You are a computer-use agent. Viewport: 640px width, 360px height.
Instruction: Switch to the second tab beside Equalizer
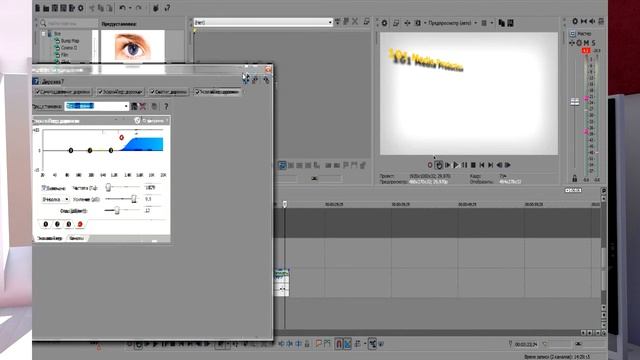(76, 238)
